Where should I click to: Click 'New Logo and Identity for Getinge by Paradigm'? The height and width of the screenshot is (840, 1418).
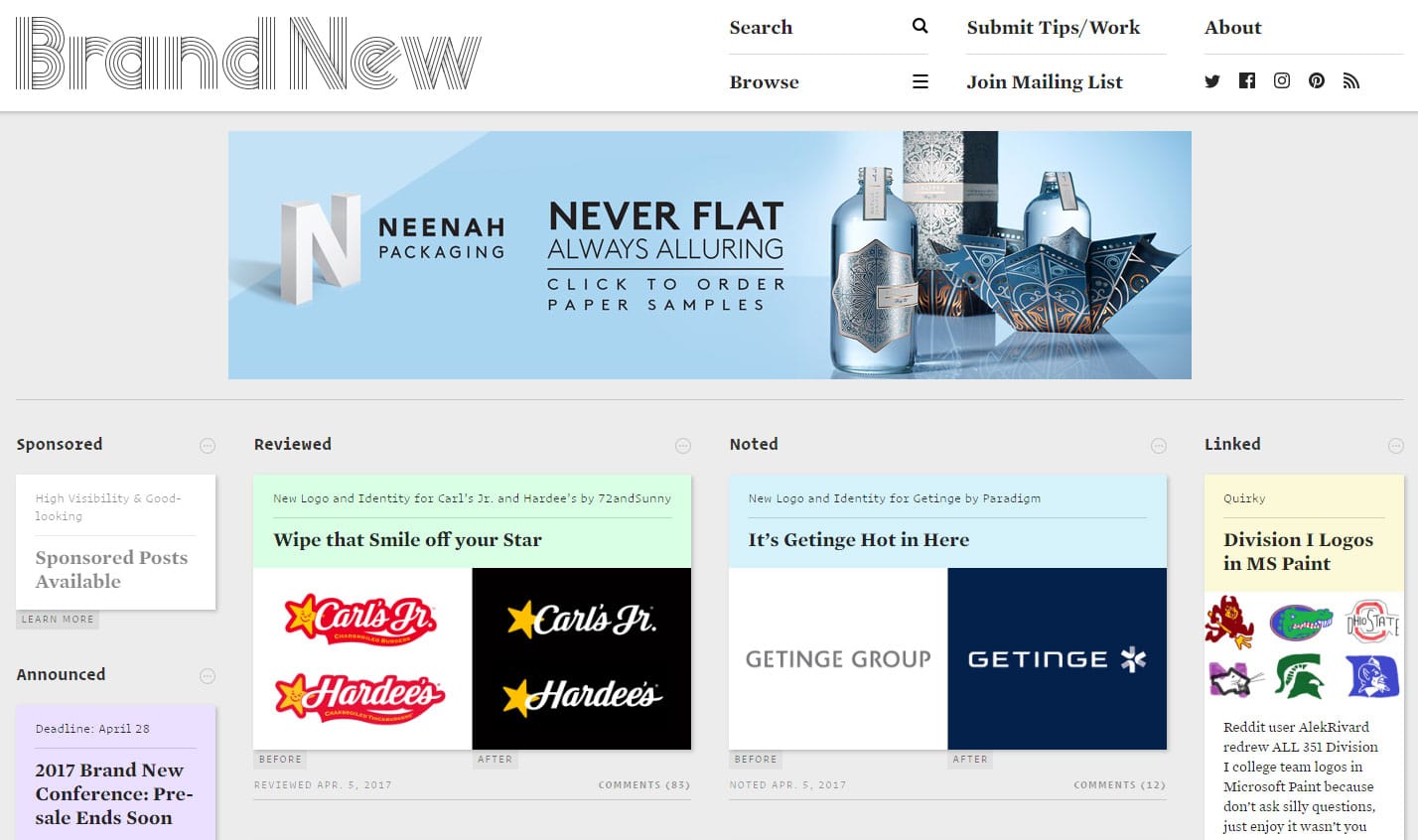[x=895, y=498]
